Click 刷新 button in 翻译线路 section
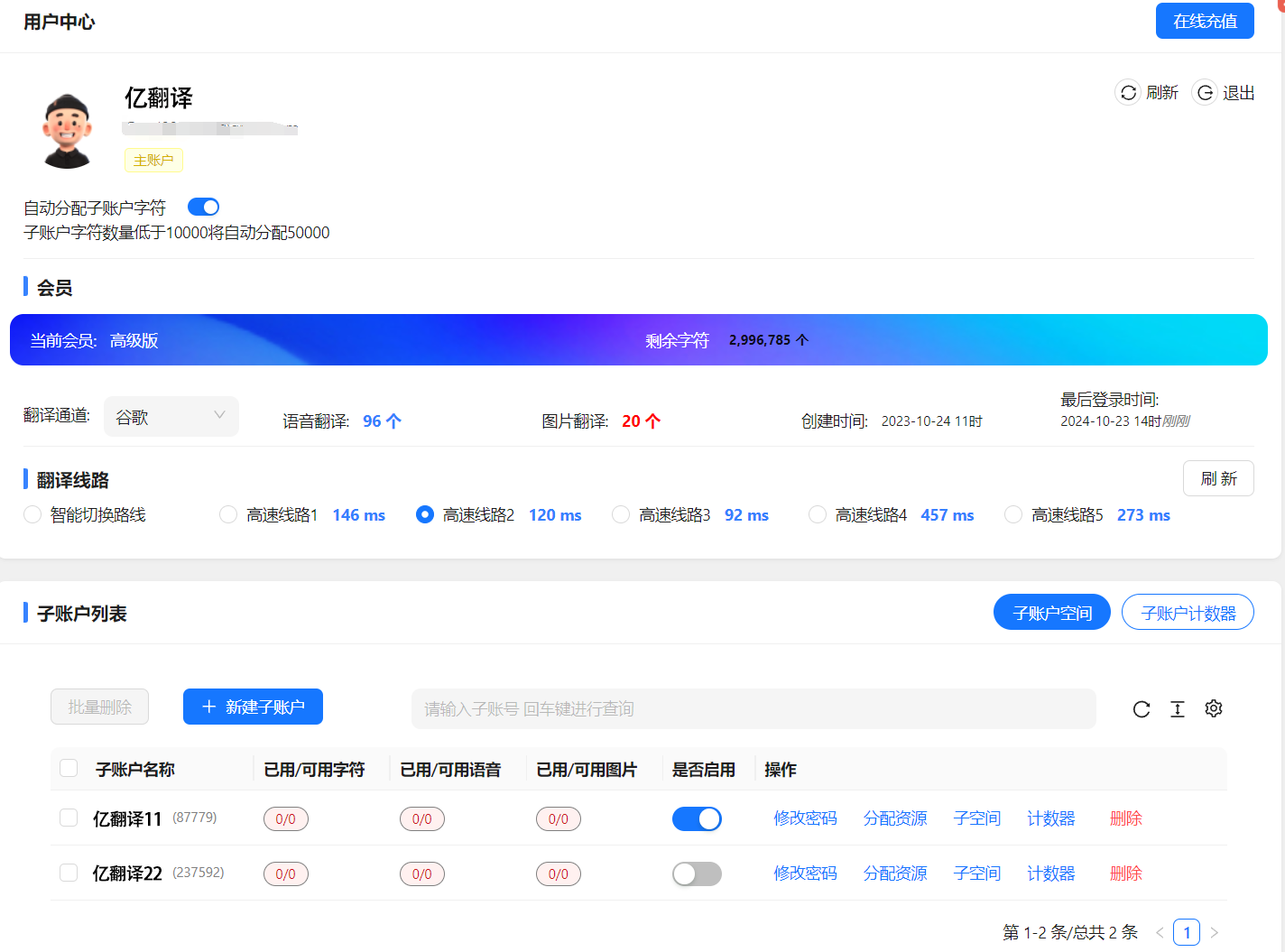The height and width of the screenshot is (952, 1285). point(1218,477)
